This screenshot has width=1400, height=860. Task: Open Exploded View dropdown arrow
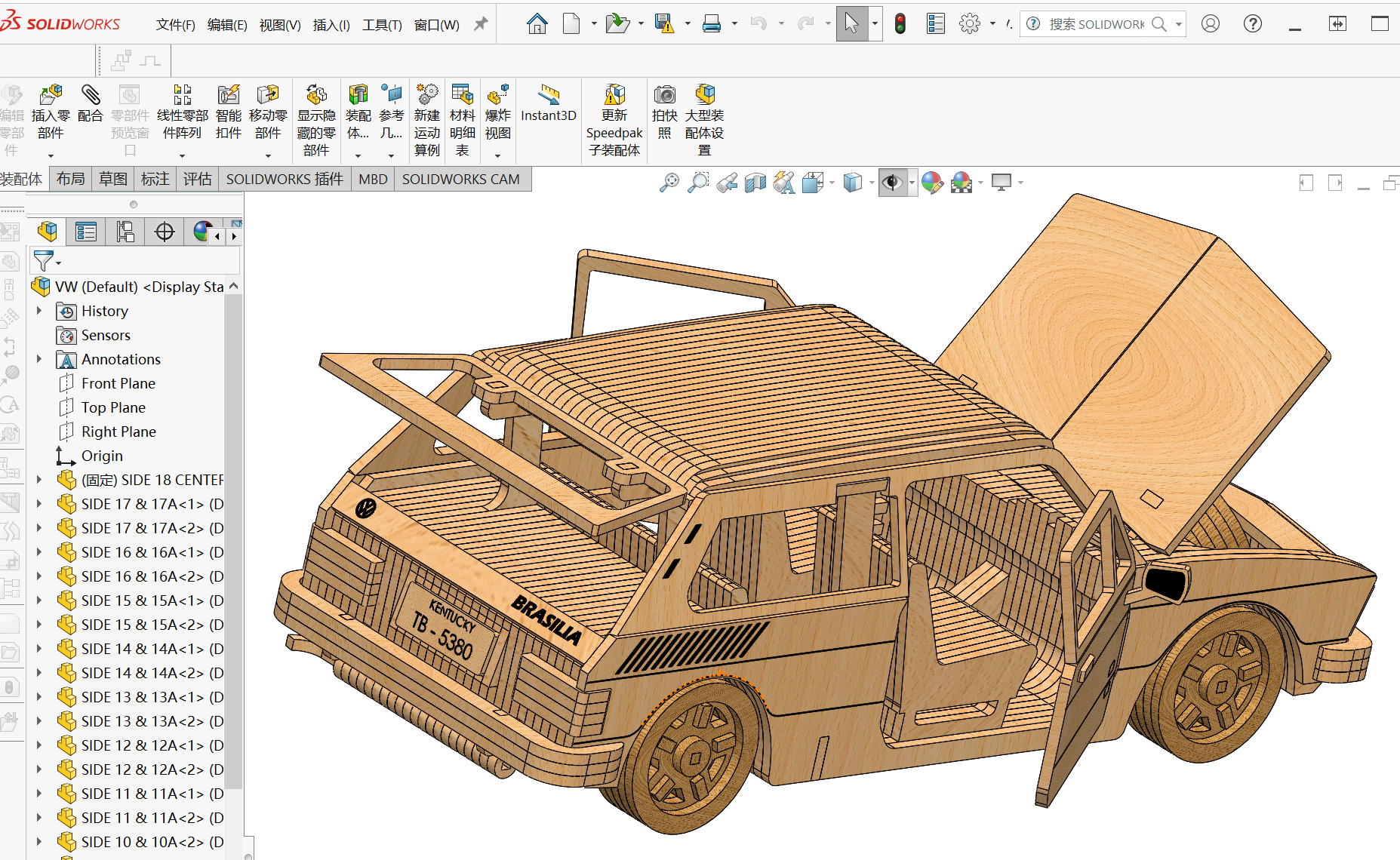[x=497, y=155]
